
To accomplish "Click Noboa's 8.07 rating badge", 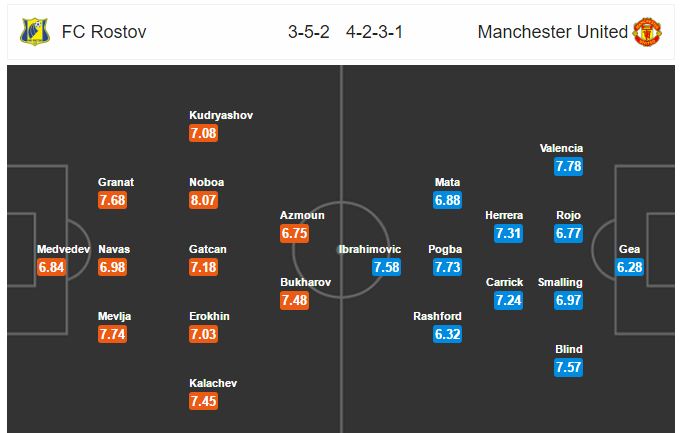I will coord(203,201).
